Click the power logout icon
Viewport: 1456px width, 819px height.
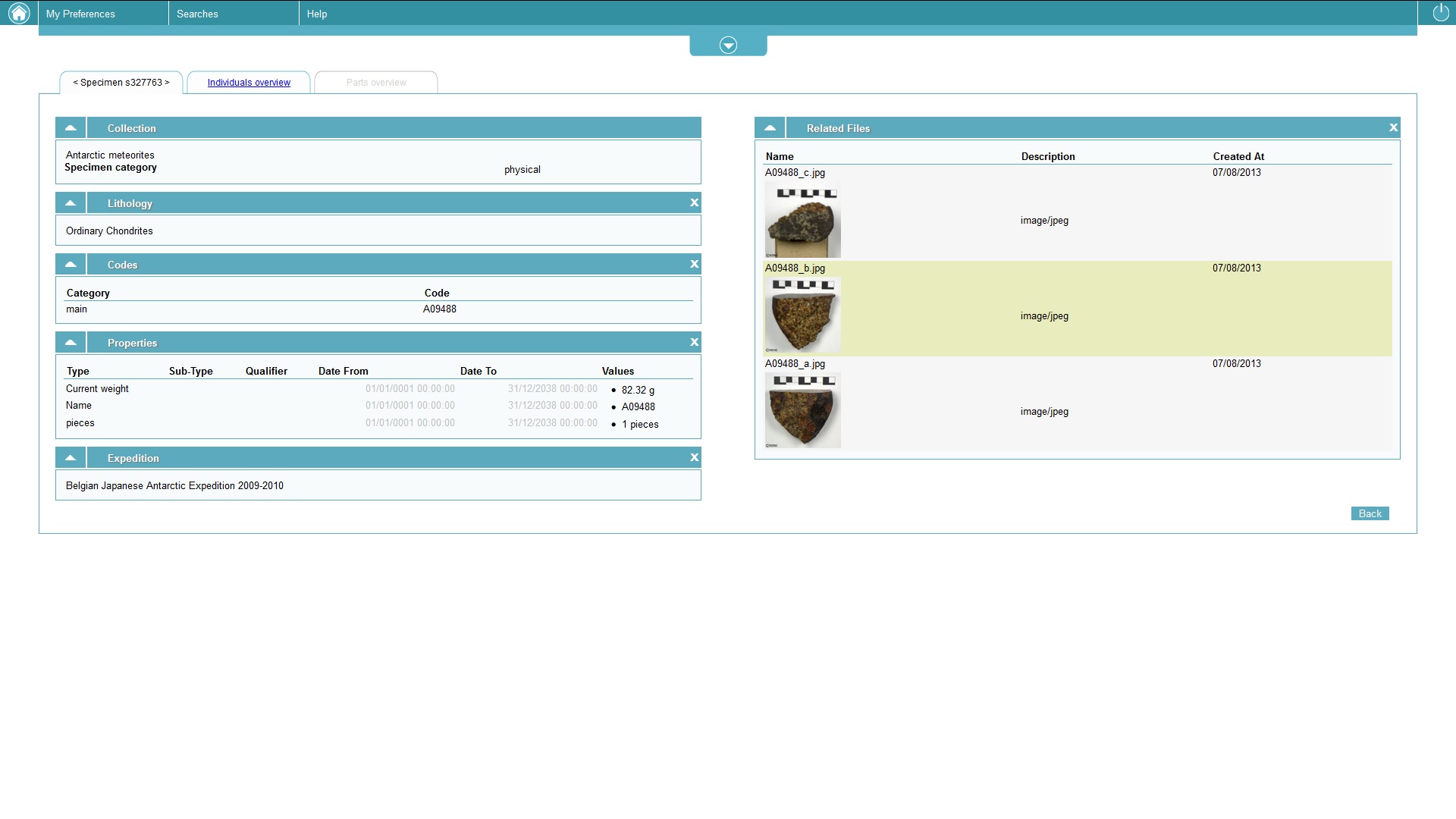[x=1440, y=13]
